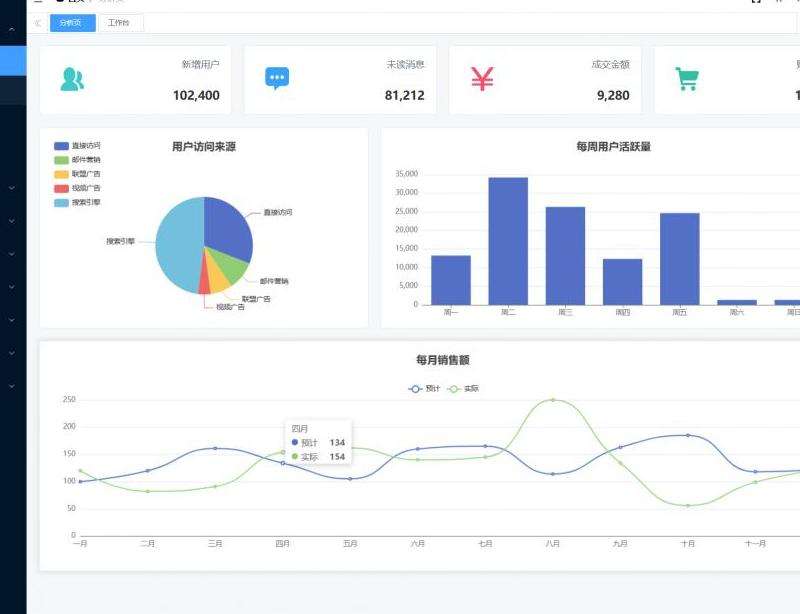This screenshot has height=614, width=800.
Task: Click the 实际 data point at 二月
Action: tap(148, 492)
